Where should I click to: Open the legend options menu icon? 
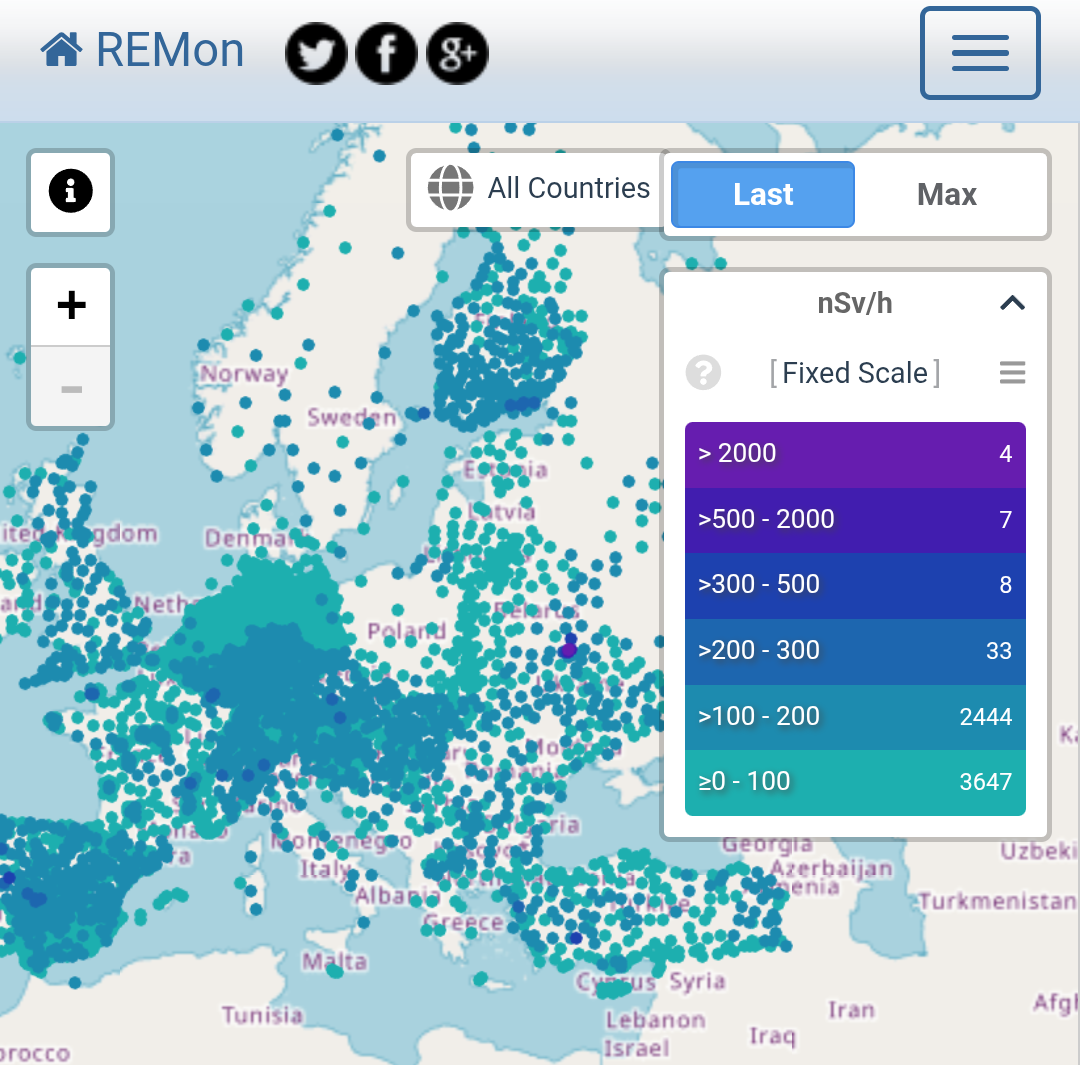coord(1012,373)
